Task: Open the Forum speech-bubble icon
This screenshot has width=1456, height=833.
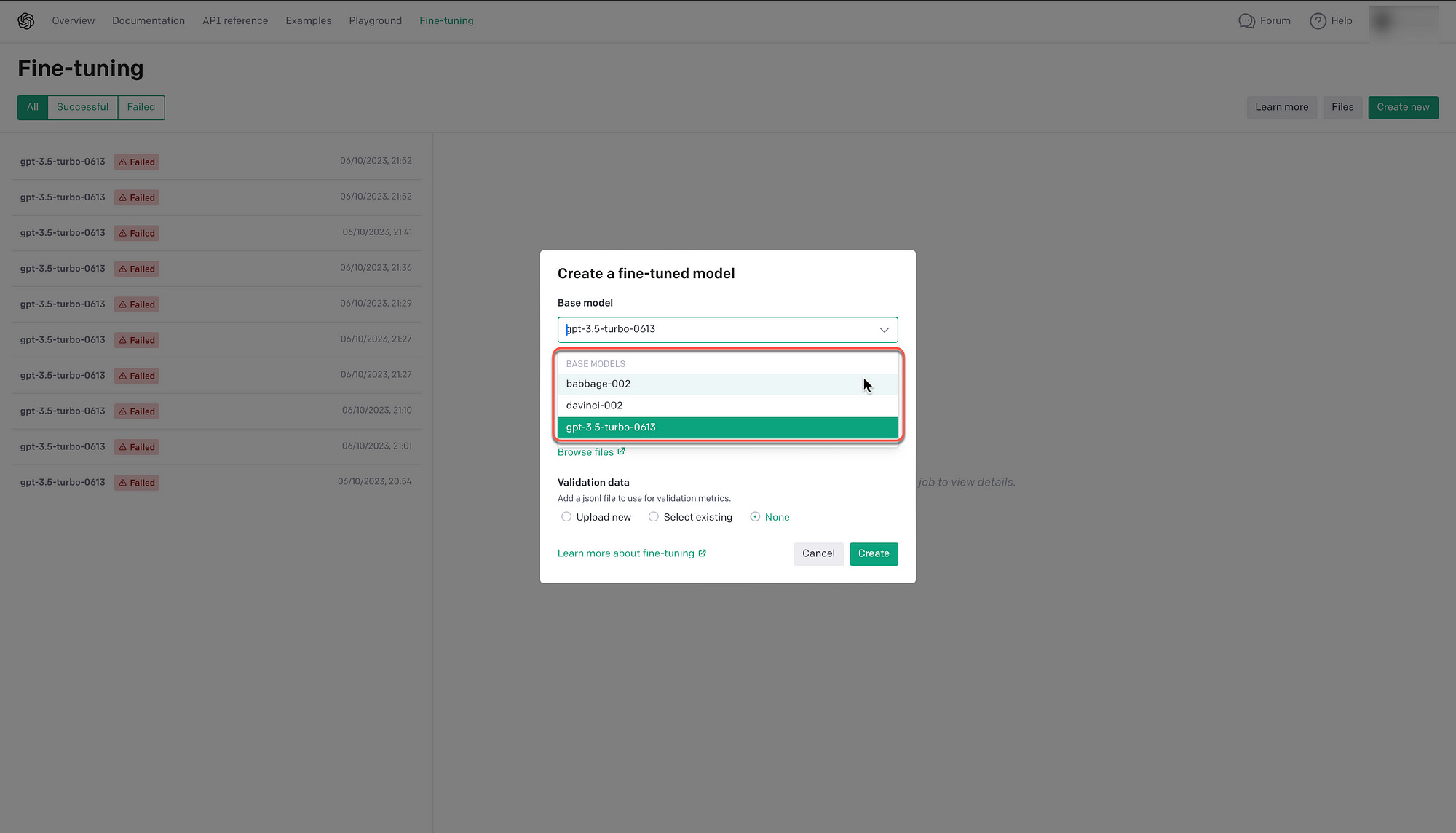Action: pos(1246,20)
